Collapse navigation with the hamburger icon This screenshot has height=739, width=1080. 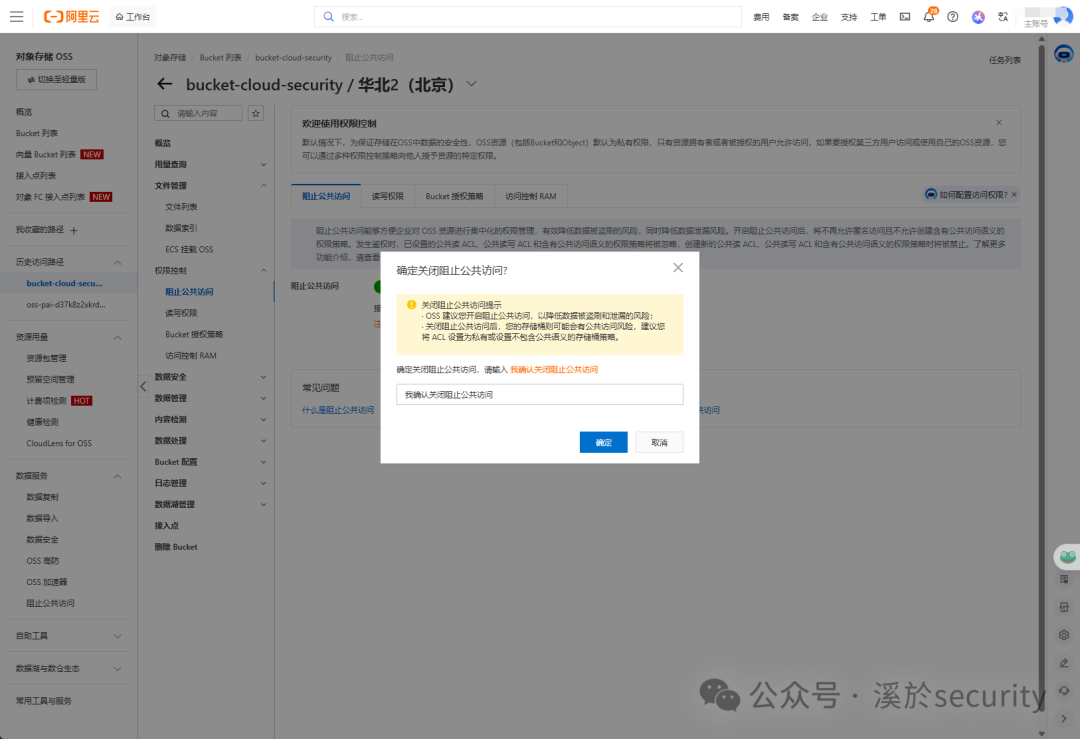(x=16, y=16)
